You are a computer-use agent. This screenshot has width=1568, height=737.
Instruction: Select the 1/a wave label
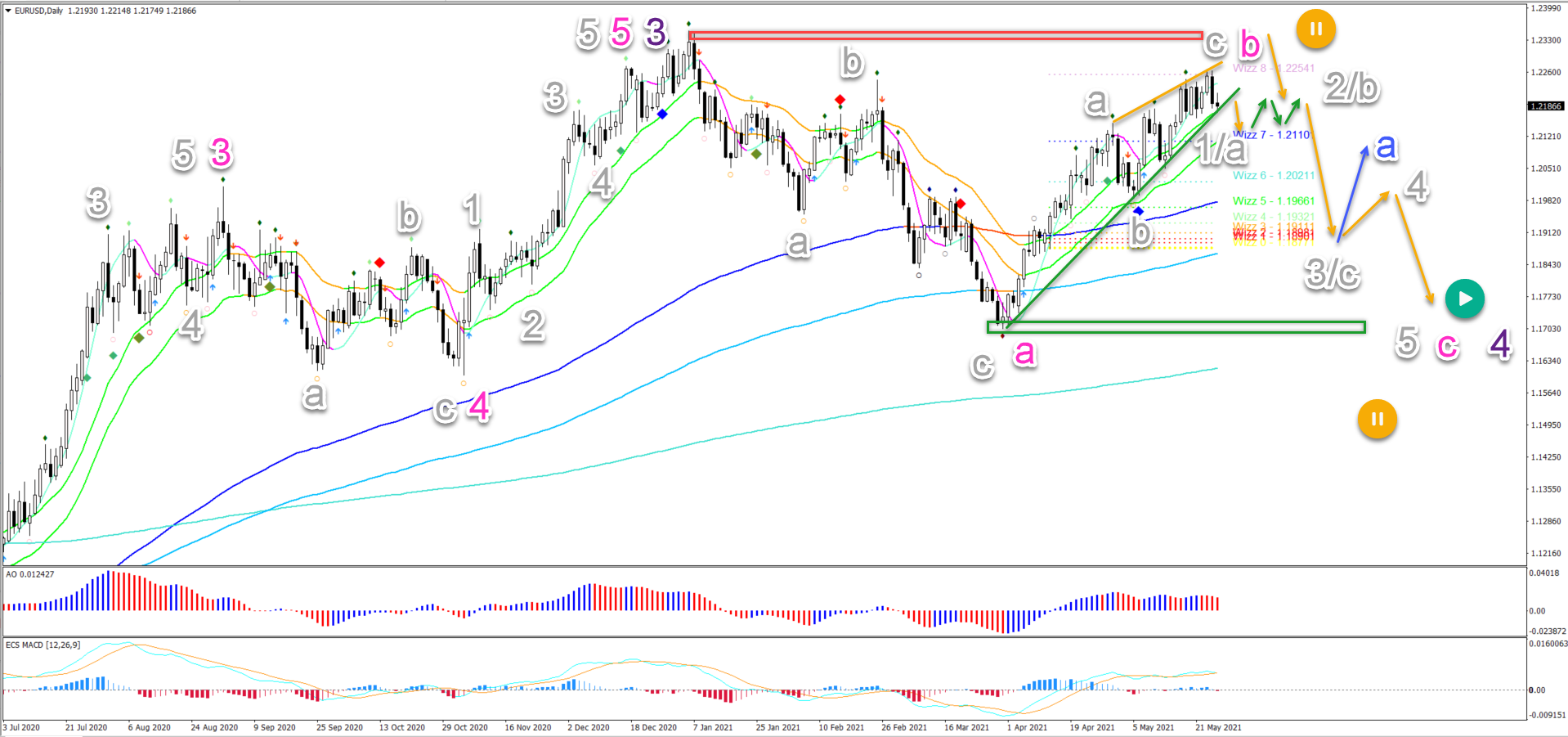(1221, 150)
